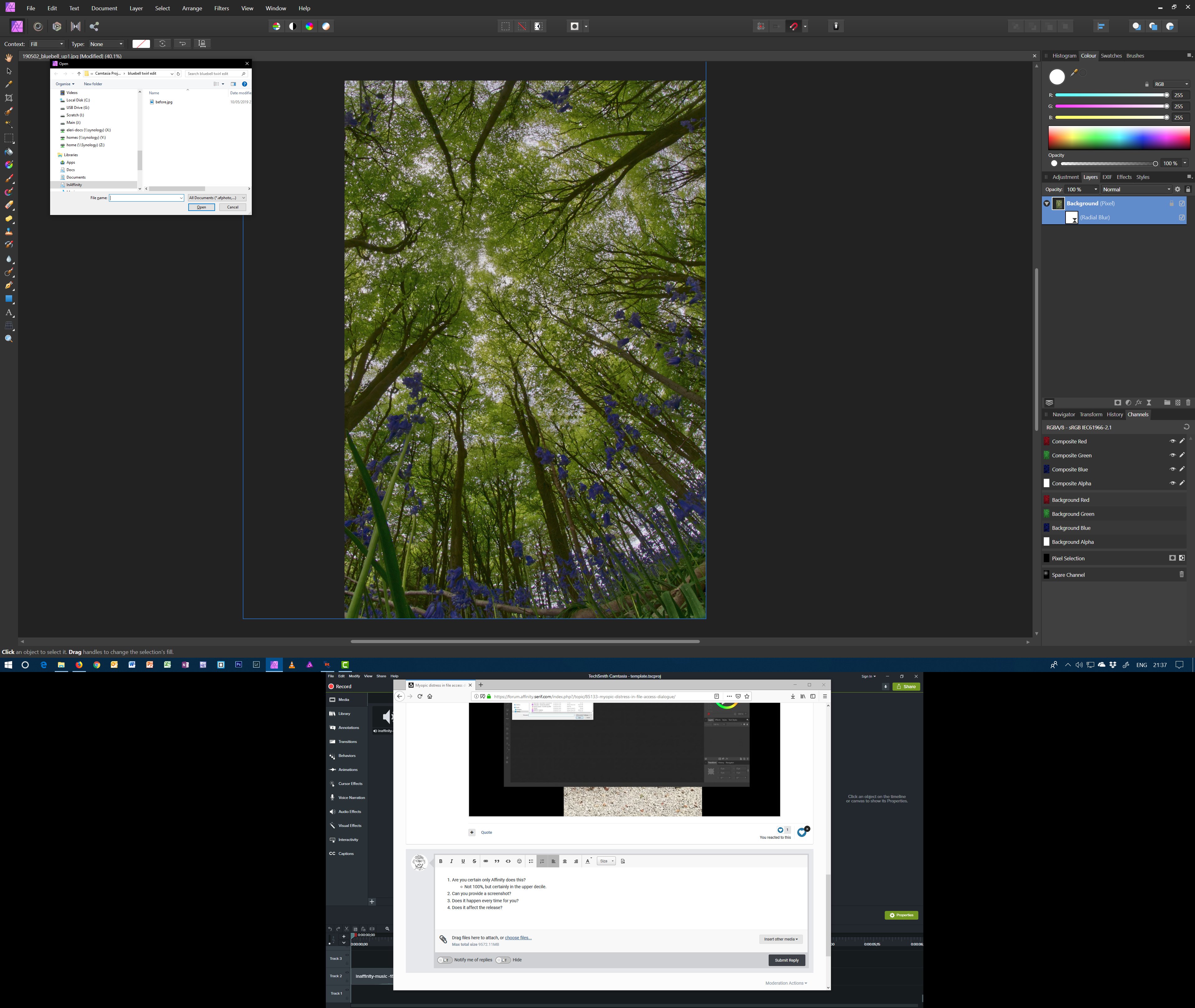Switch to Liquify Persona
Screen dimensions: 1195x1008
click(x=38, y=26)
